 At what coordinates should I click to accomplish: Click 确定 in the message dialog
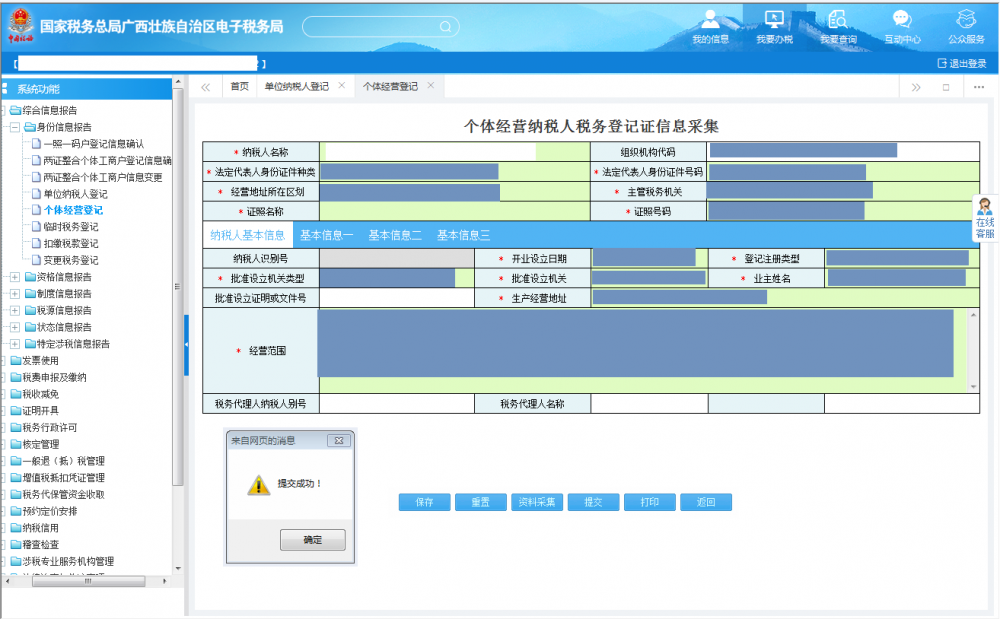point(313,540)
